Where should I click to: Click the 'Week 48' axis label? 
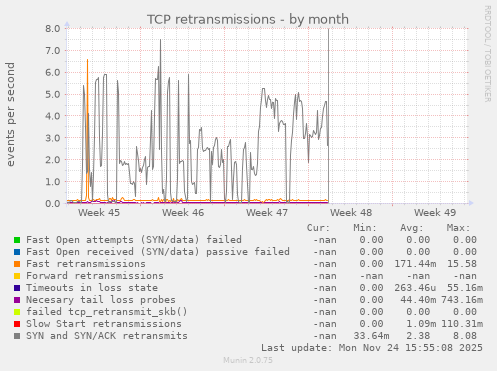pos(351,213)
